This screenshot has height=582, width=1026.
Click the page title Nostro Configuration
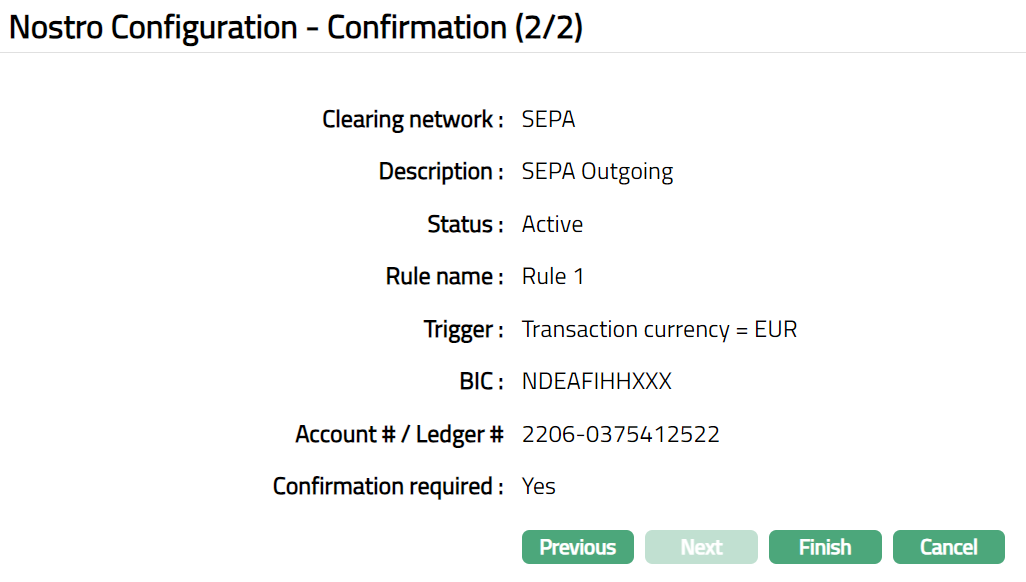tap(296, 27)
